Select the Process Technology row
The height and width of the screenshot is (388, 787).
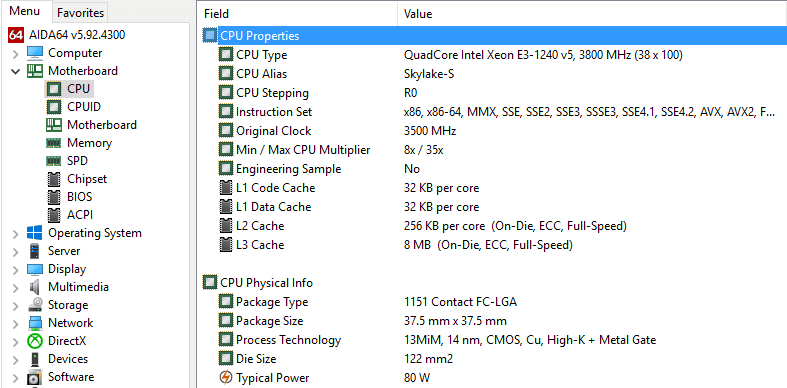point(494,340)
